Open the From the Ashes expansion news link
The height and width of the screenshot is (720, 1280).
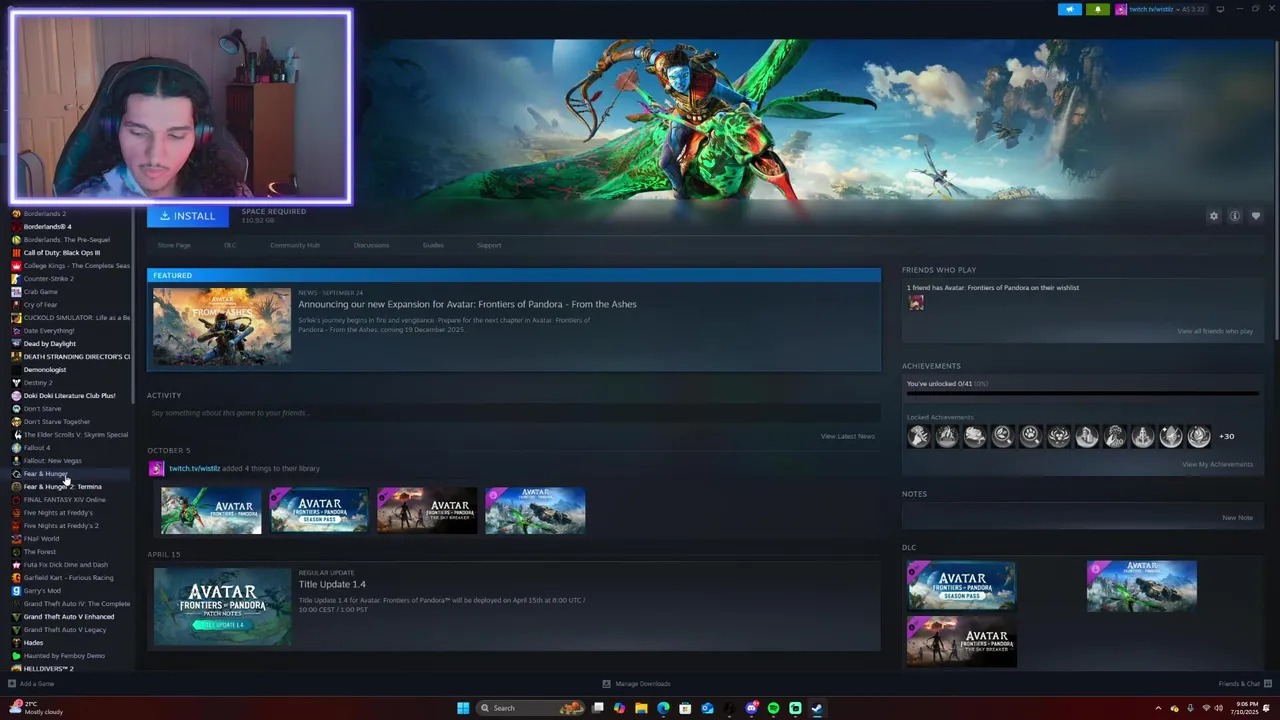click(x=467, y=304)
